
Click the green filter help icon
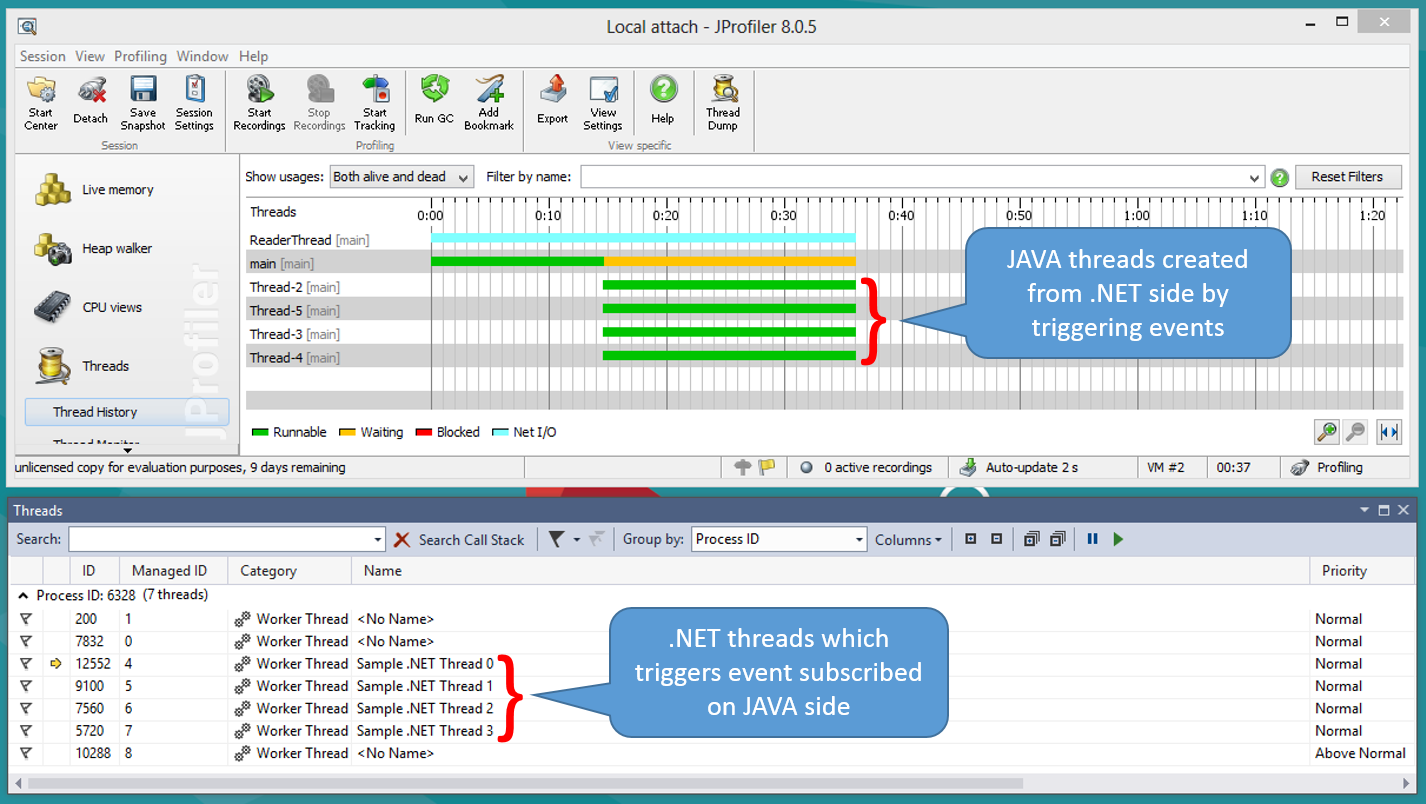(x=1279, y=178)
